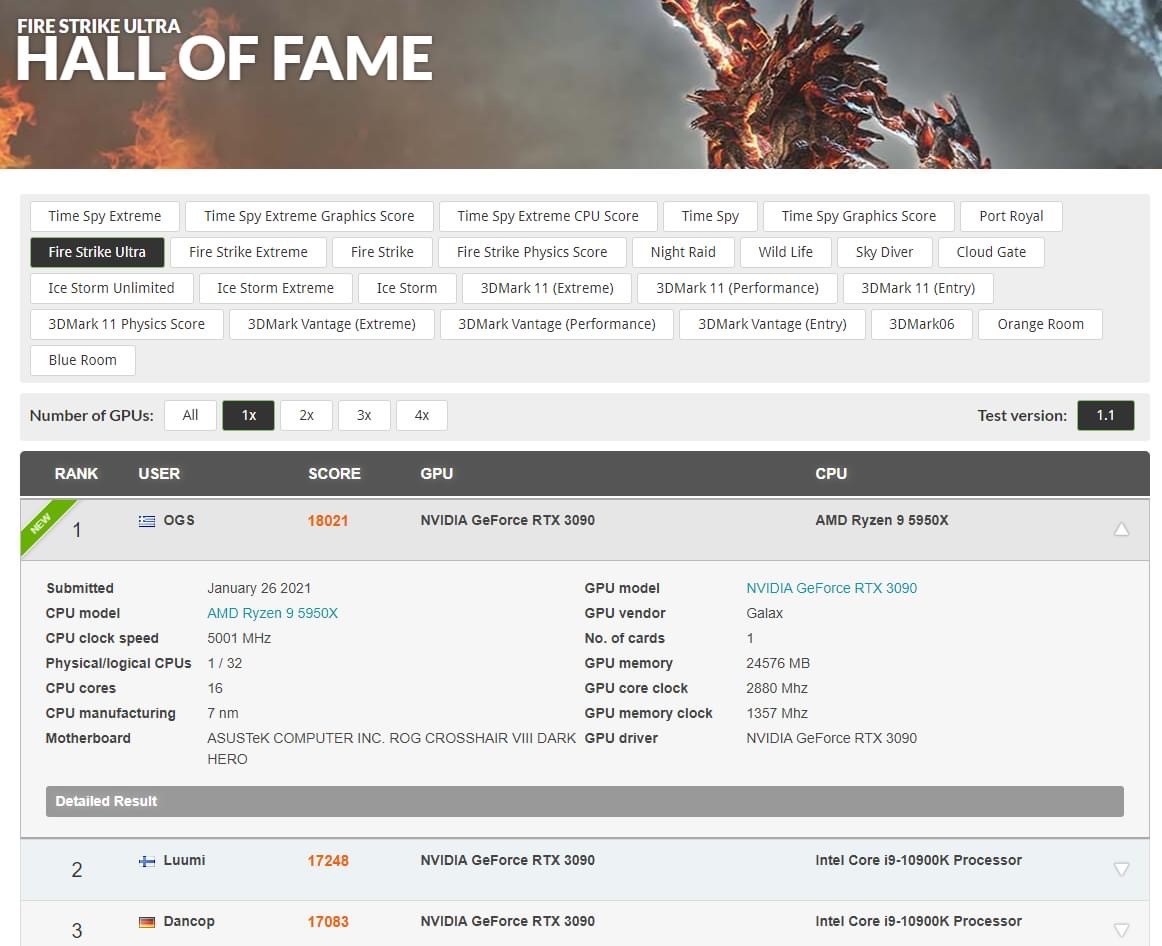Click the GPU memory value 24576 MB
This screenshot has width=1162, height=946.
coord(778,664)
